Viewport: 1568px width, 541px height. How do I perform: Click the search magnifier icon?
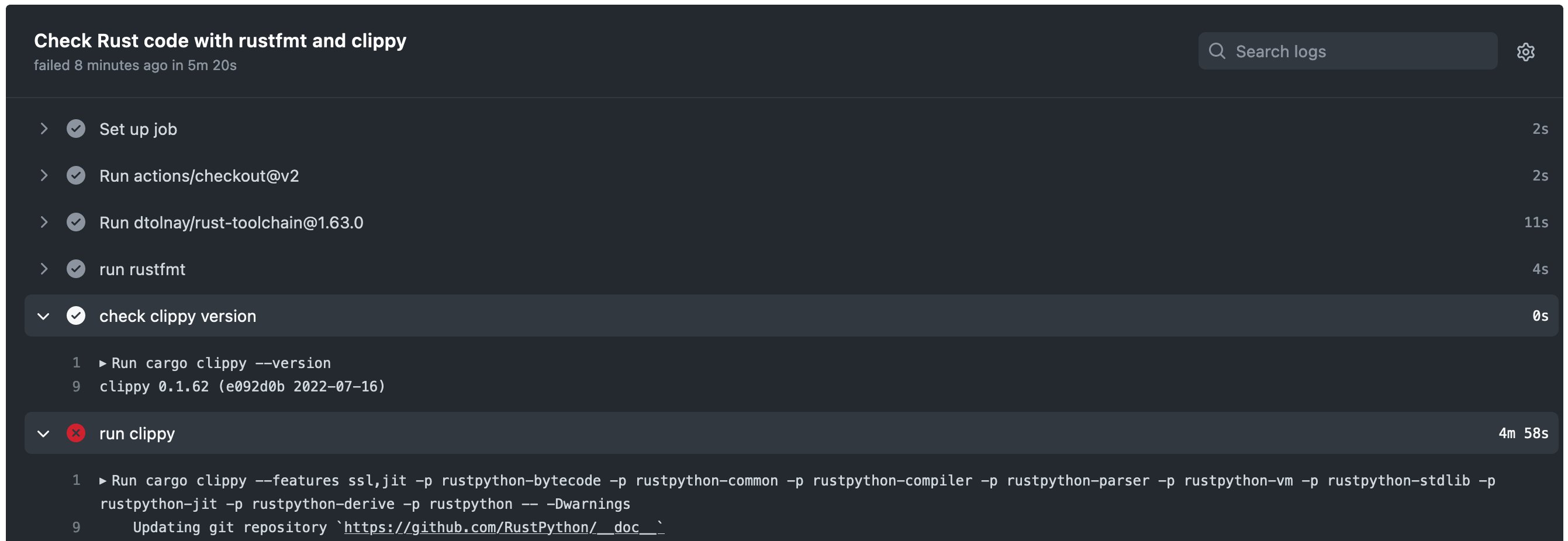click(1217, 51)
